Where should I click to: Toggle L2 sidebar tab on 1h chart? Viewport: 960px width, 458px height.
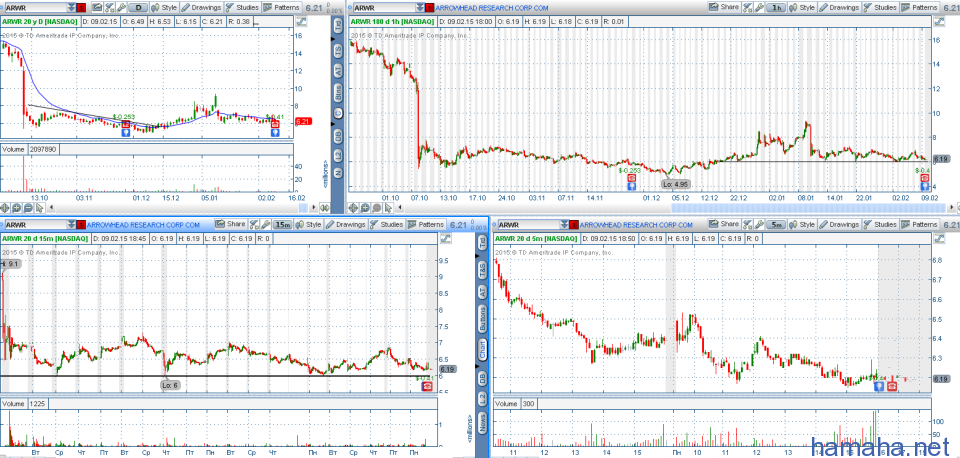coord(337,155)
